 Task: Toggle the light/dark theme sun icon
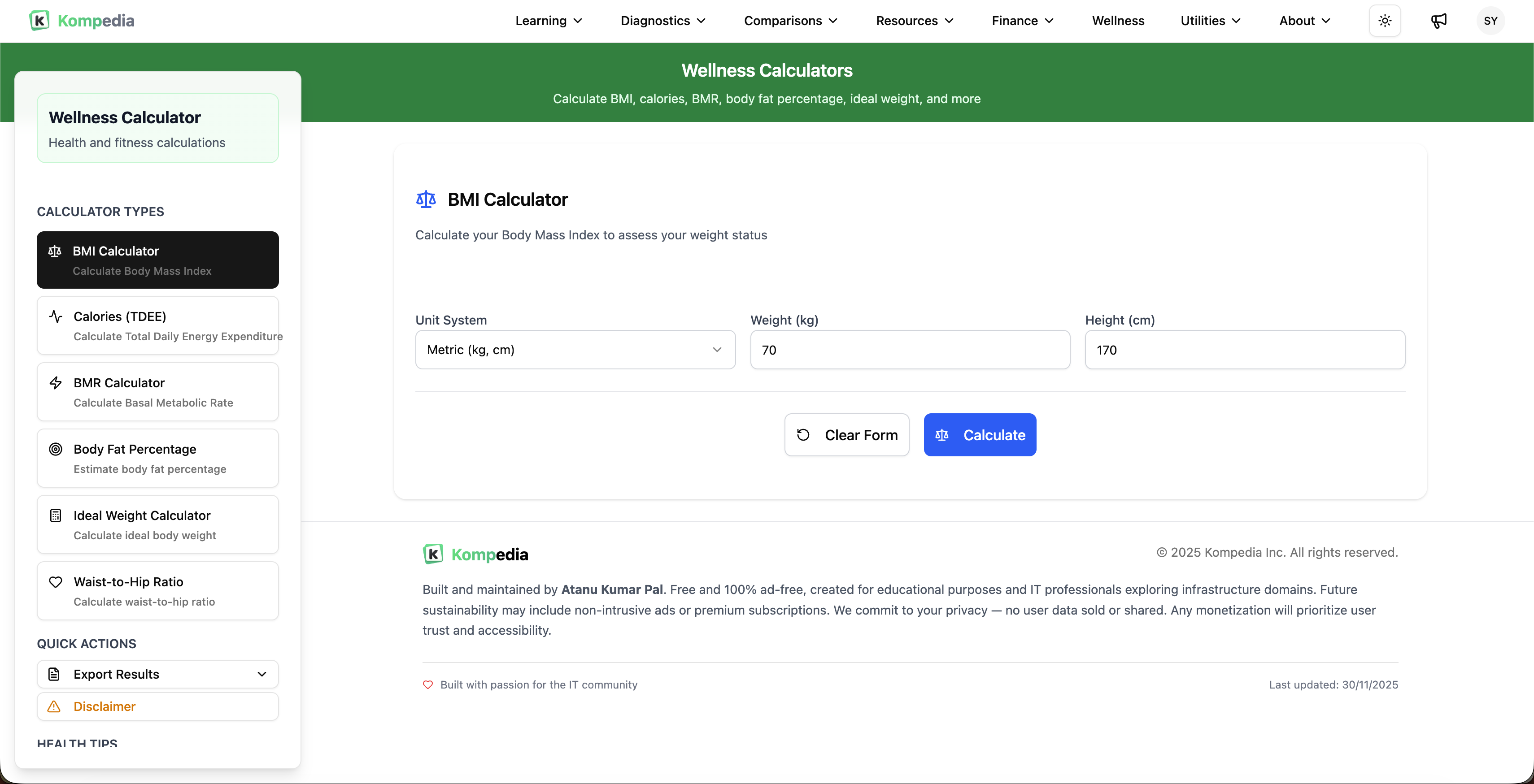tap(1385, 21)
